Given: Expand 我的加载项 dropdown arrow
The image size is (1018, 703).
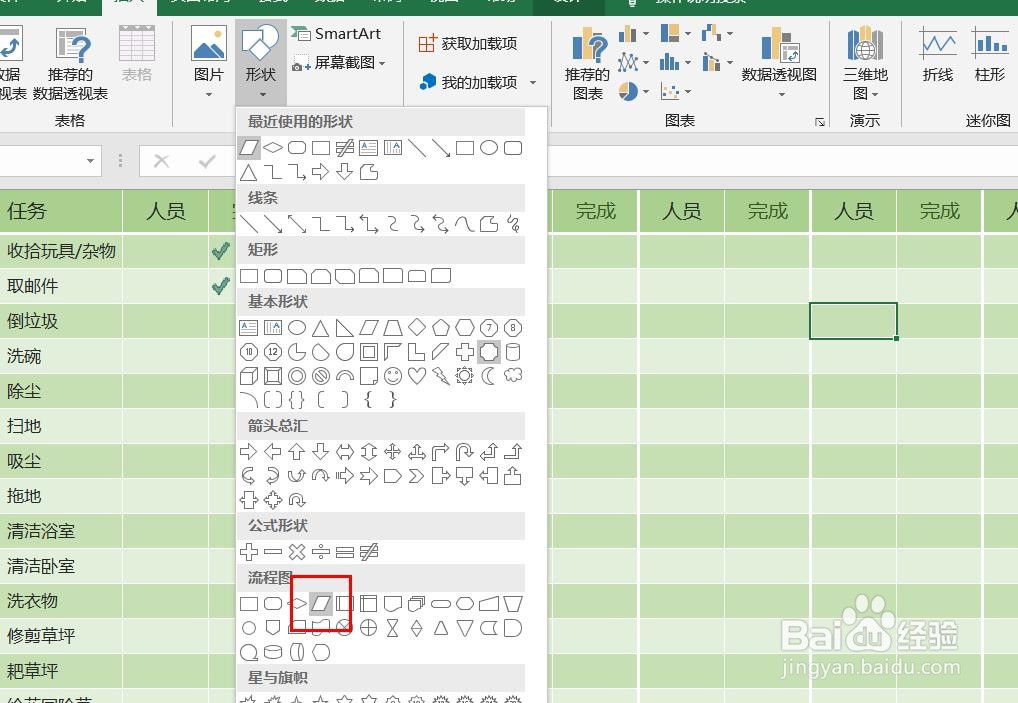Looking at the screenshot, I should point(533,83).
